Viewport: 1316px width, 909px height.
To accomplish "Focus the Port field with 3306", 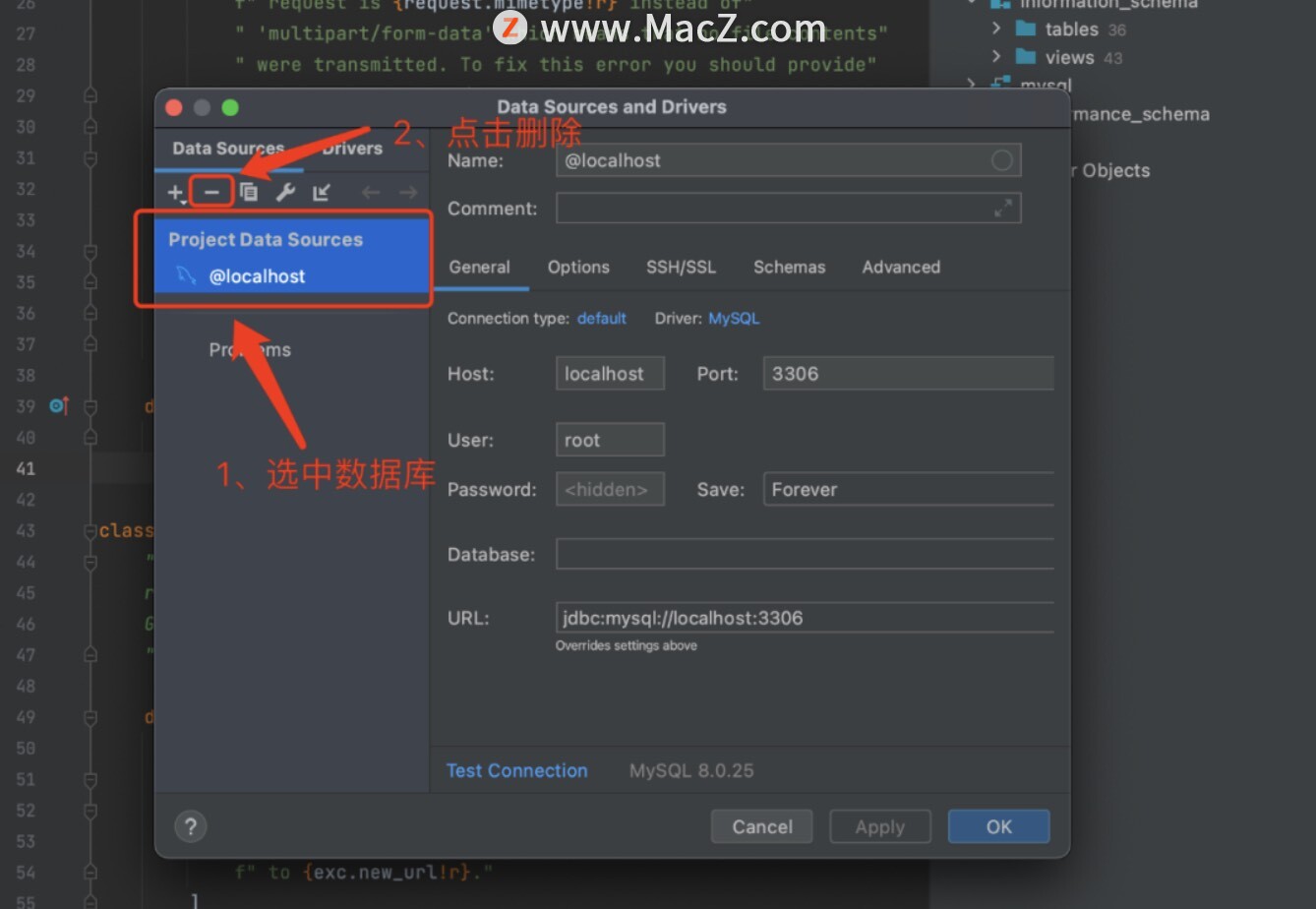I will [909, 374].
